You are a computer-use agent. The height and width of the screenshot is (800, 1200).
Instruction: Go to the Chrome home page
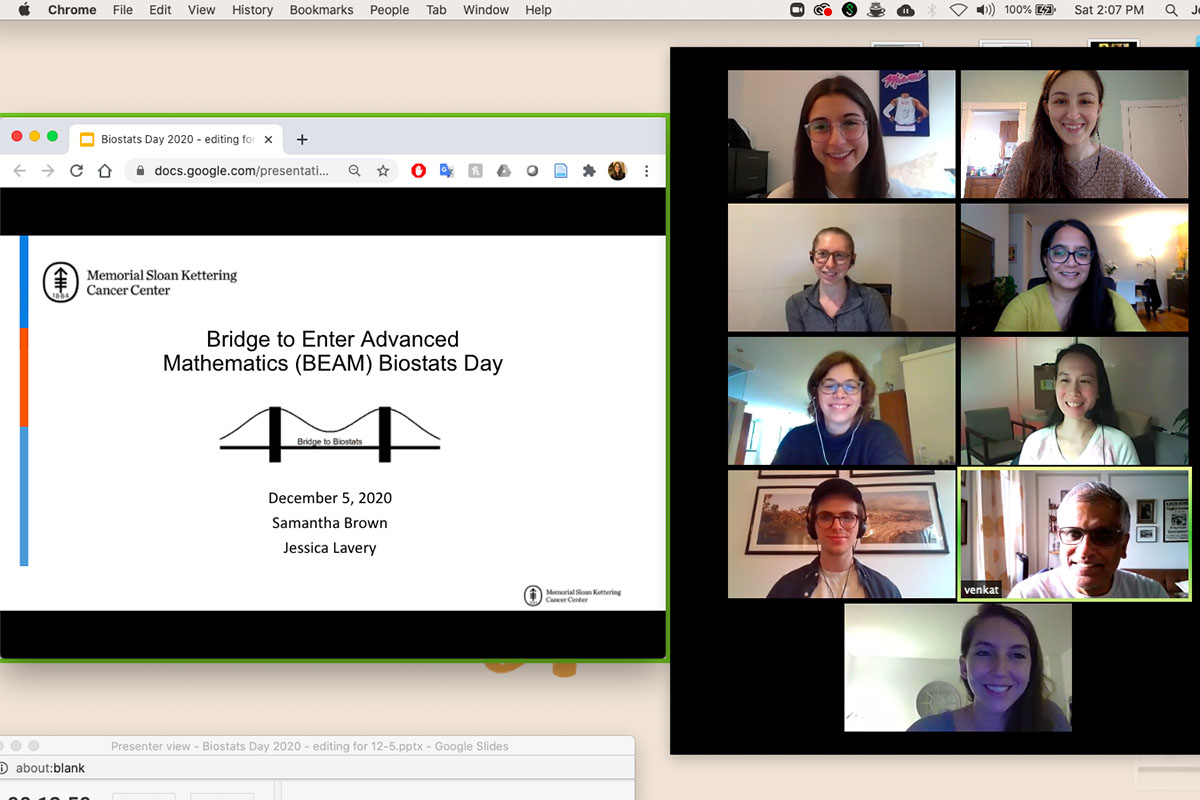(104, 171)
